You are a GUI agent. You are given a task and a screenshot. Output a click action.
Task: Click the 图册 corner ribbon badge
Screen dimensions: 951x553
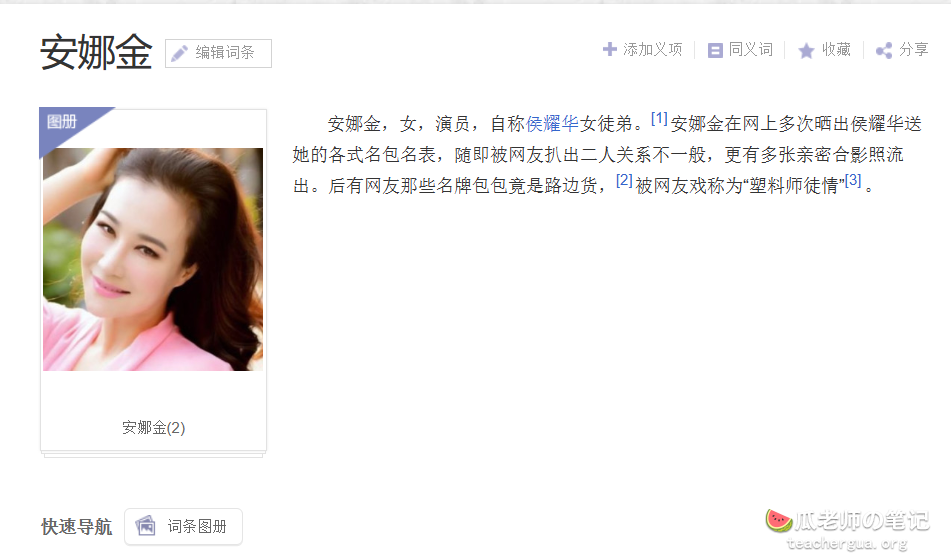click(68, 126)
